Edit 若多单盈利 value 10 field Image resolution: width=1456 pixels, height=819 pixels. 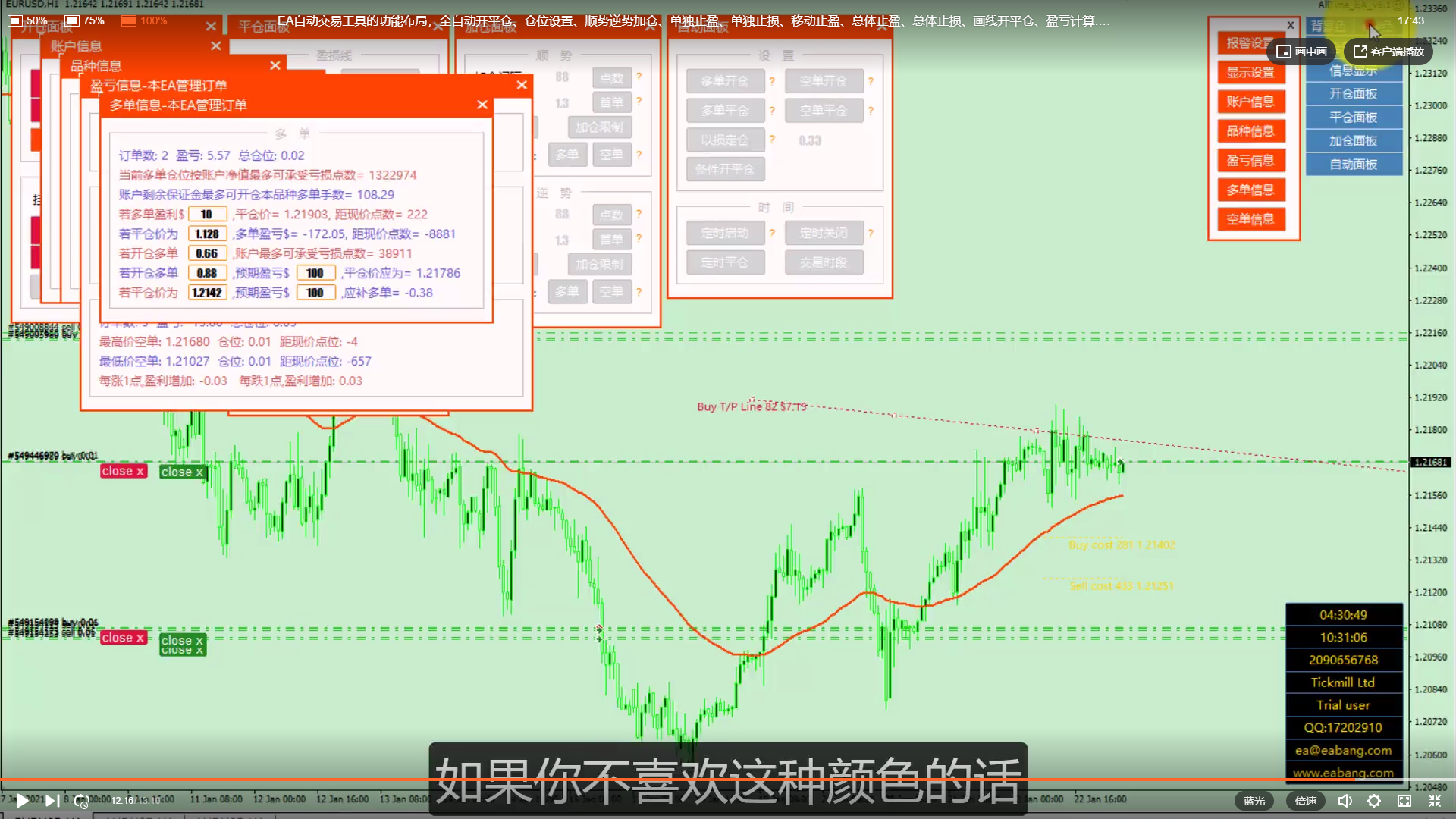(207, 215)
